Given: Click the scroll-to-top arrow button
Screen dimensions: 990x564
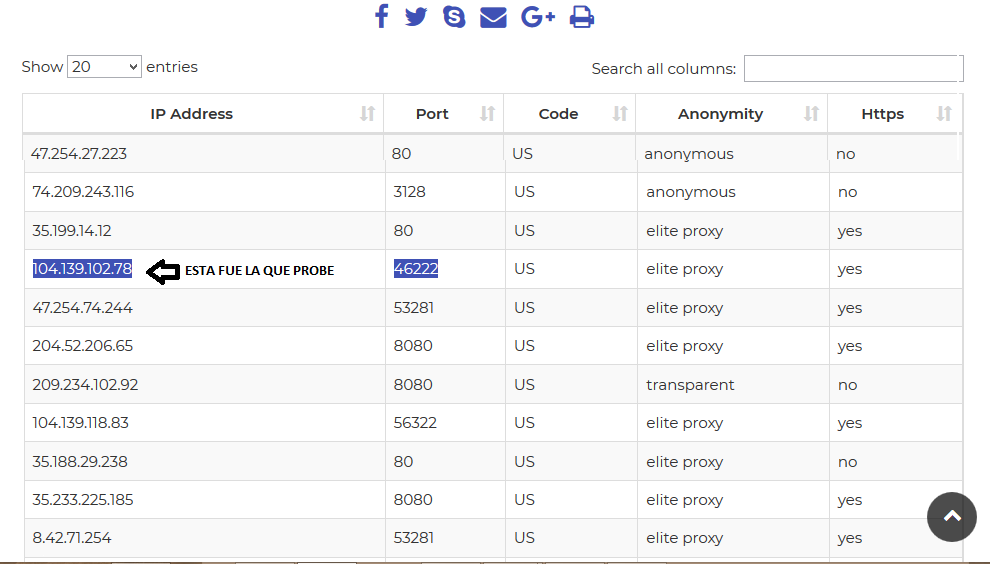Looking at the screenshot, I should (x=951, y=517).
